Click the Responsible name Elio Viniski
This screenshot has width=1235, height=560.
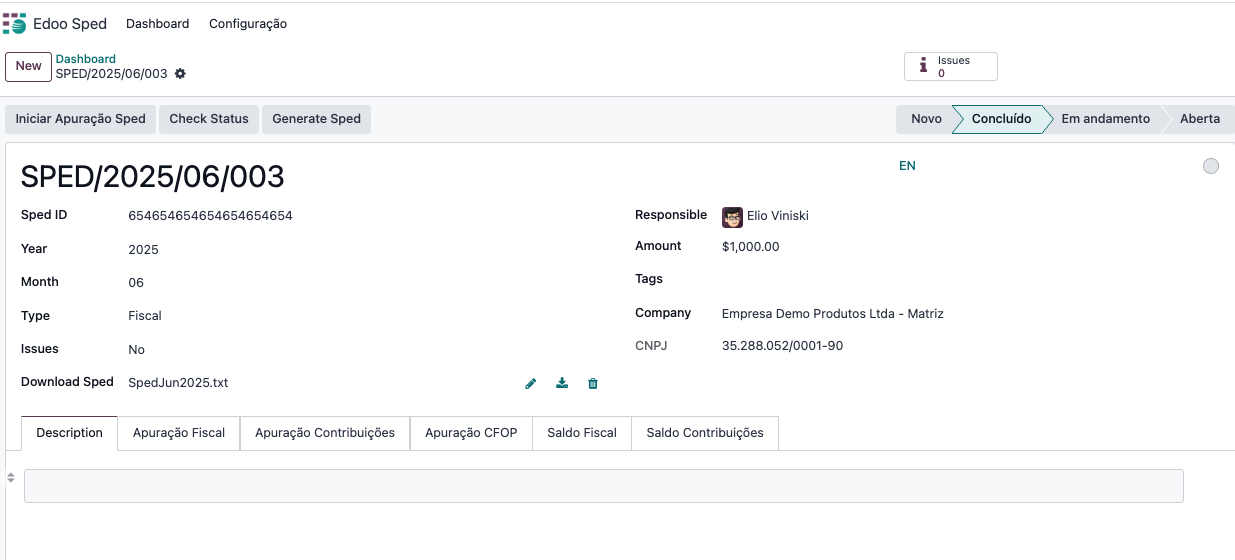pos(778,216)
